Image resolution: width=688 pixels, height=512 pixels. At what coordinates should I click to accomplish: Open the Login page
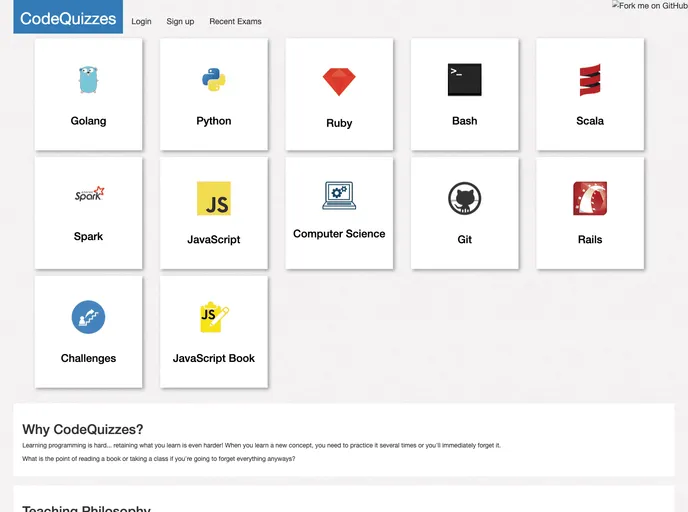pos(141,21)
